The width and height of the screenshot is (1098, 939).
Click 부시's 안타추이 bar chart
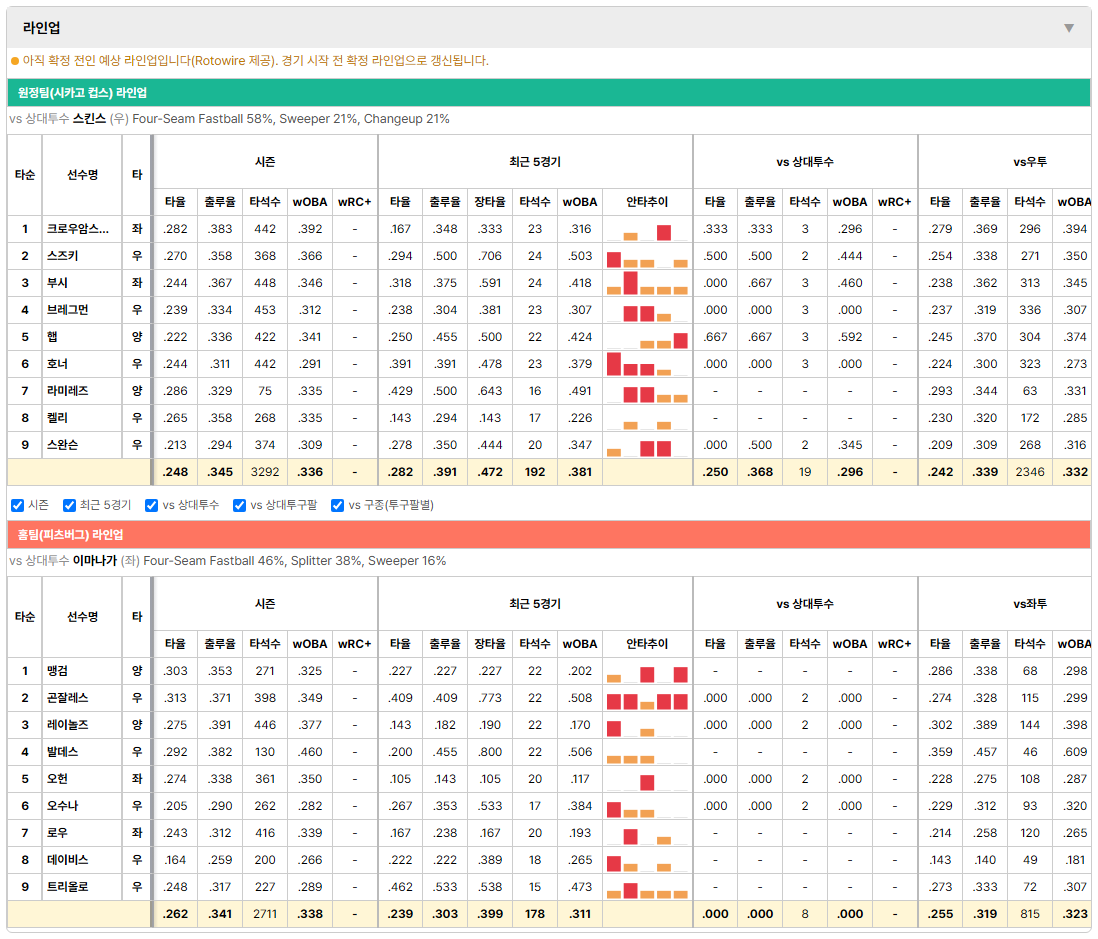[647, 283]
